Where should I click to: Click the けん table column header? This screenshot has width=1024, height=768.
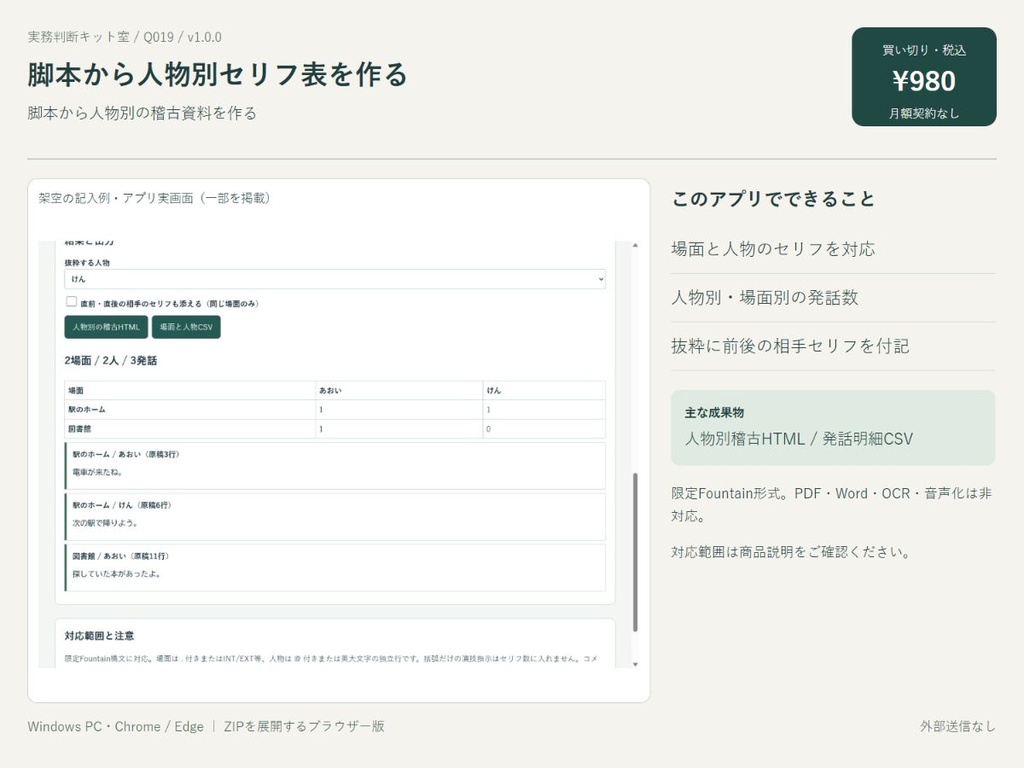point(544,390)
